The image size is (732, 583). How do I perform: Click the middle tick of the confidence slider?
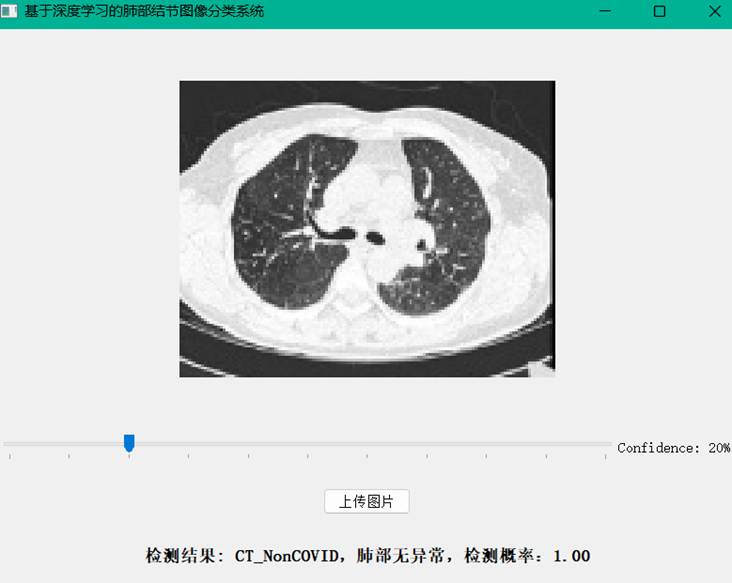pos(308,456)
